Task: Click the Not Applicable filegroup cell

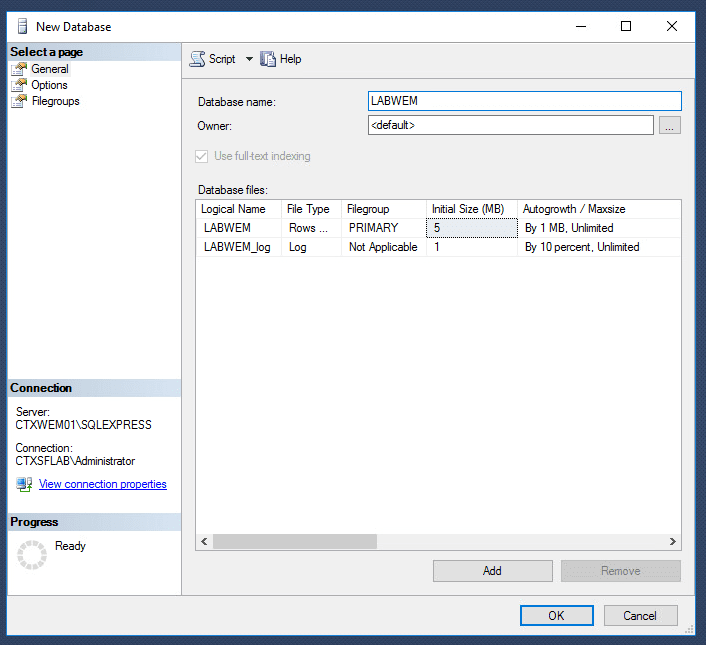Action: pos(384,247)
